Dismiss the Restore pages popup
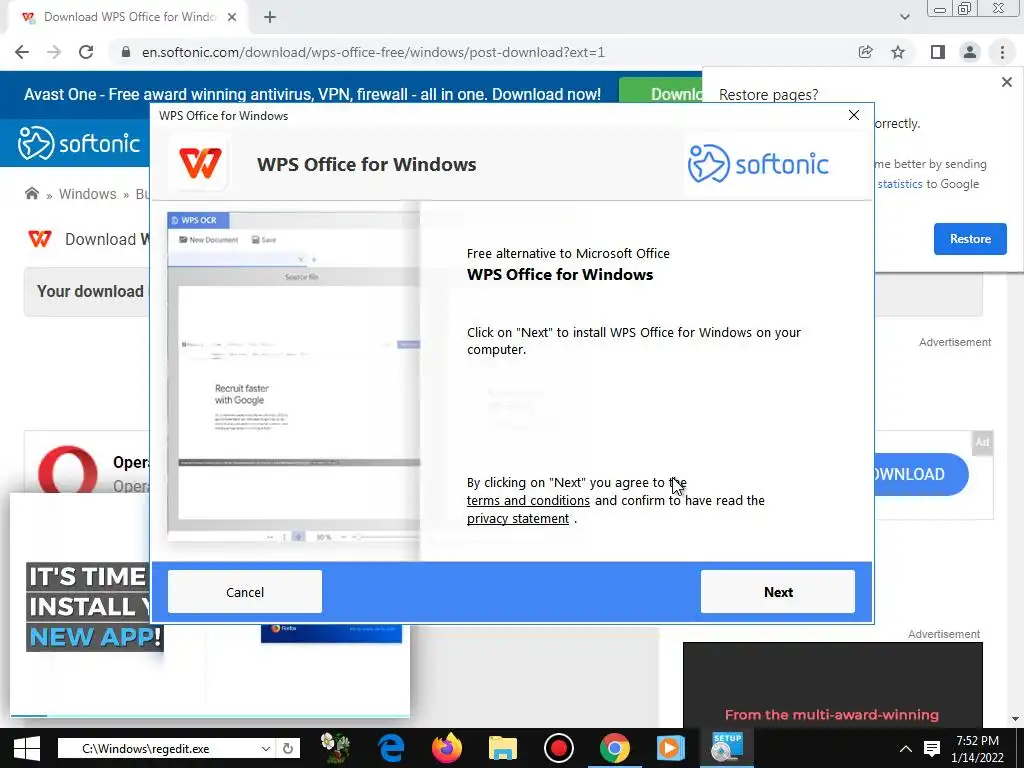Image resolution: width=1024 pixels, height=768 pixels. point(1006,82)
